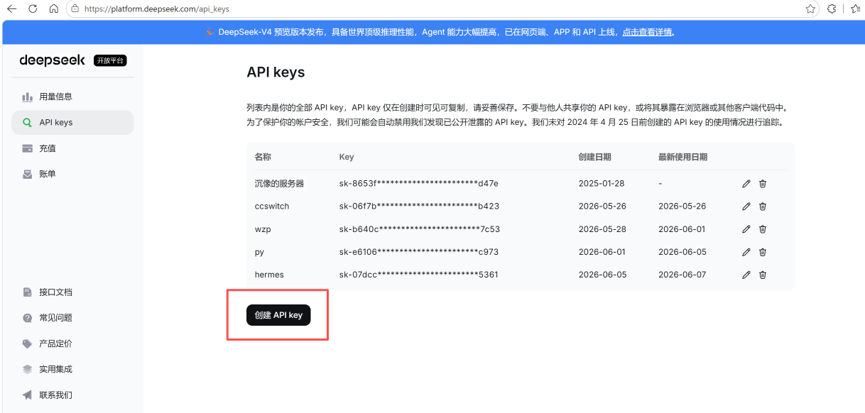Screen dimensions: 865x413
Task: Click the masked key ending 7c53
Action: pyautogui.click(x=419, y=229)
